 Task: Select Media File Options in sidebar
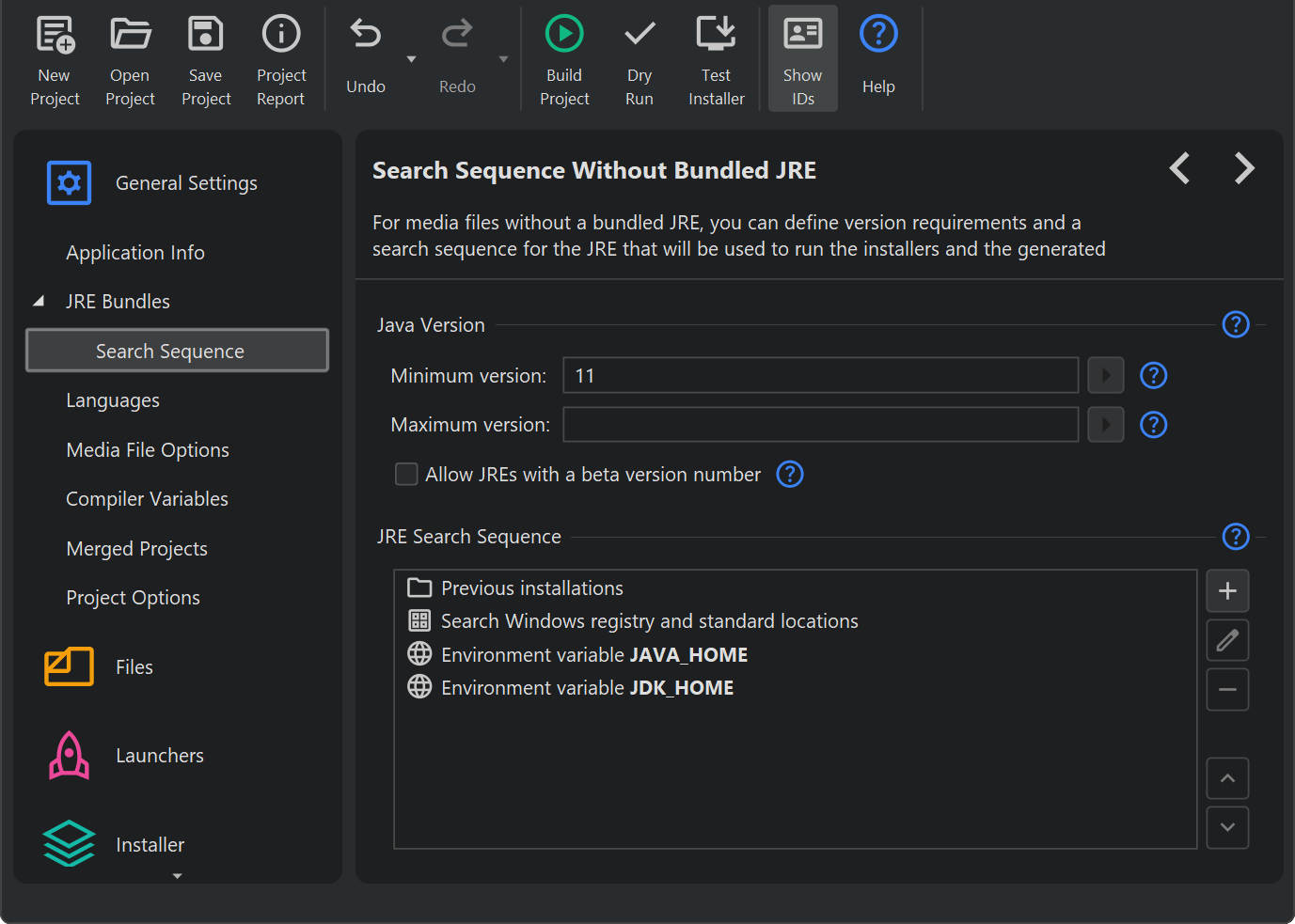tap(148, 450)
